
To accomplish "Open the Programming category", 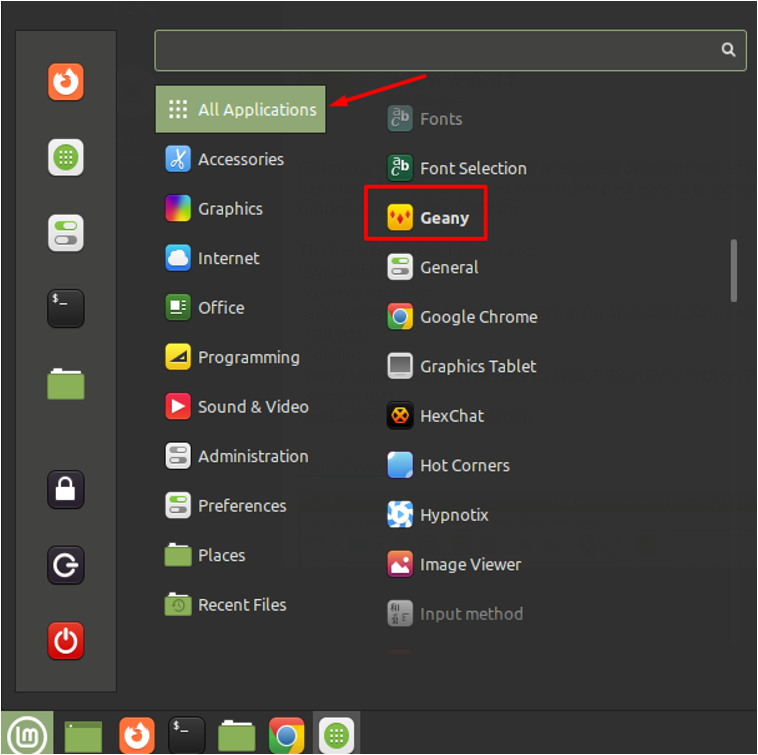I will pyautogui.click(x=233, y=357).
